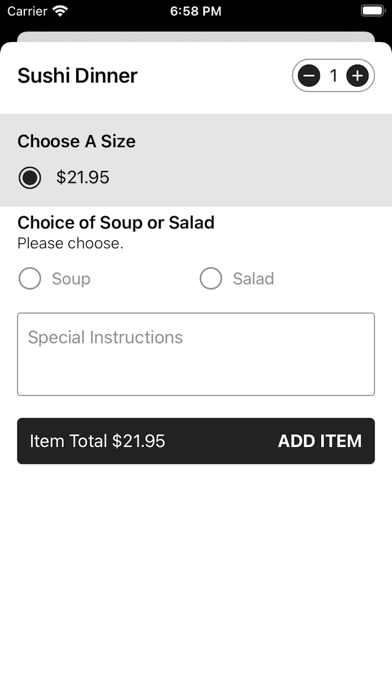The height and width of the screenshot is (696, 392).
Task: Tap the 6:58 PM clock in status bar
Action: point(196,11)
